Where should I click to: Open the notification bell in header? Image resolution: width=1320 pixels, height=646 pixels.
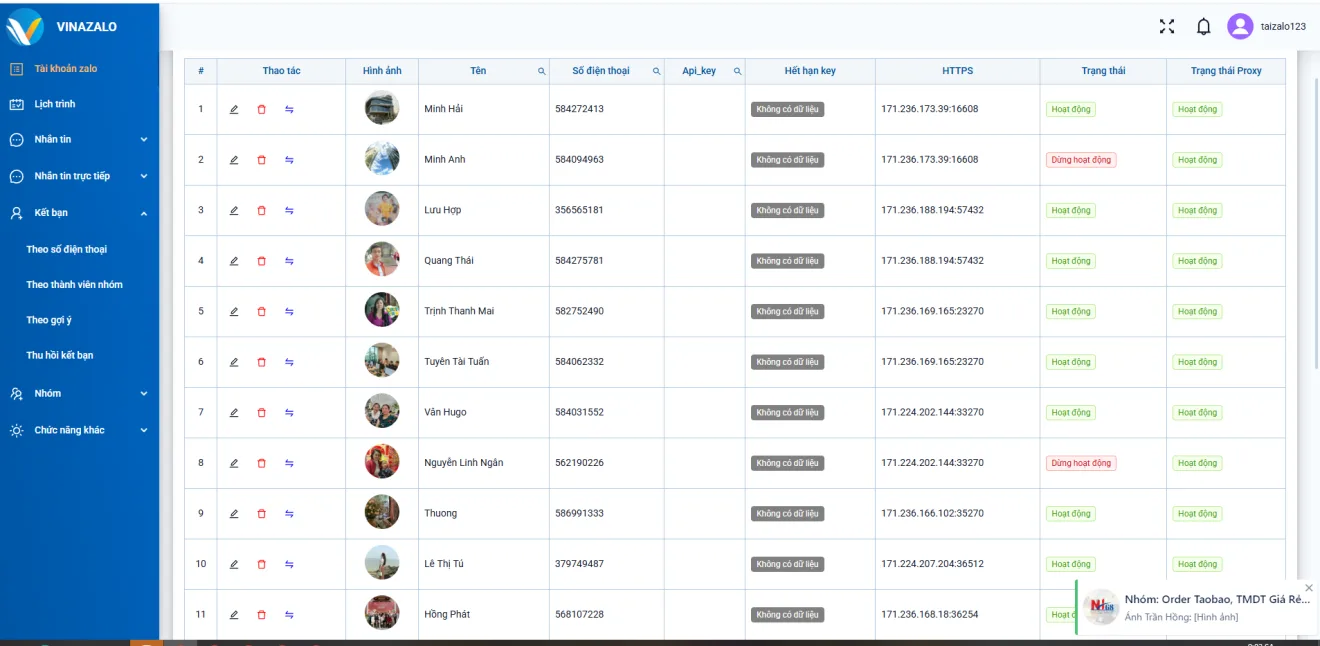pyautogui.click(x=1203, y=27)
